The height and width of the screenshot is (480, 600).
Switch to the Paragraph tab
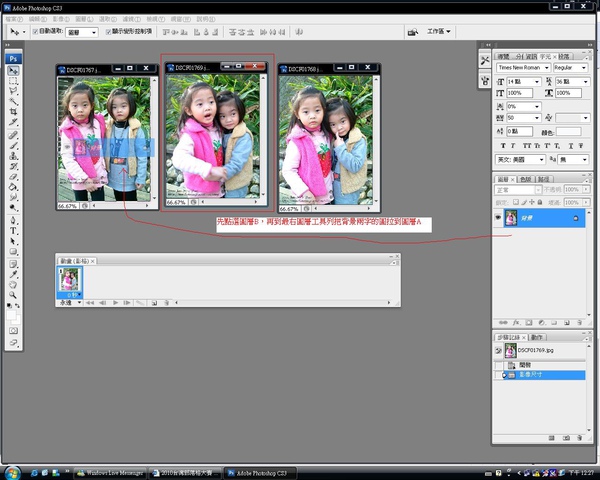[x=564, y=57]
